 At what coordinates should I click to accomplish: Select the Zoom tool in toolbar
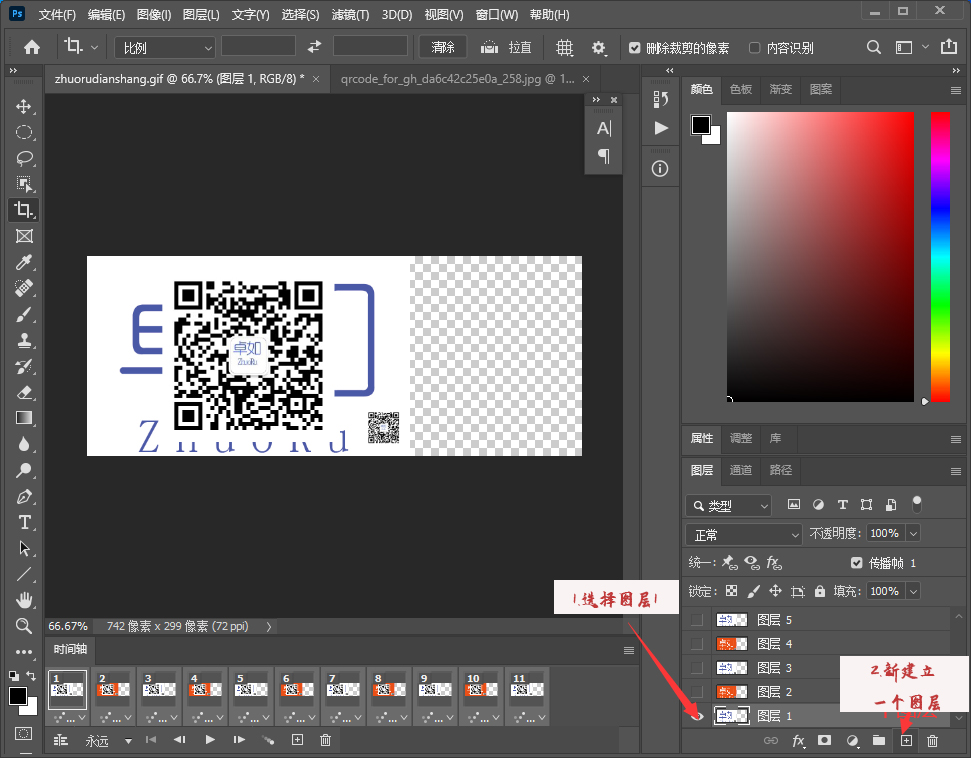point(24,626)
